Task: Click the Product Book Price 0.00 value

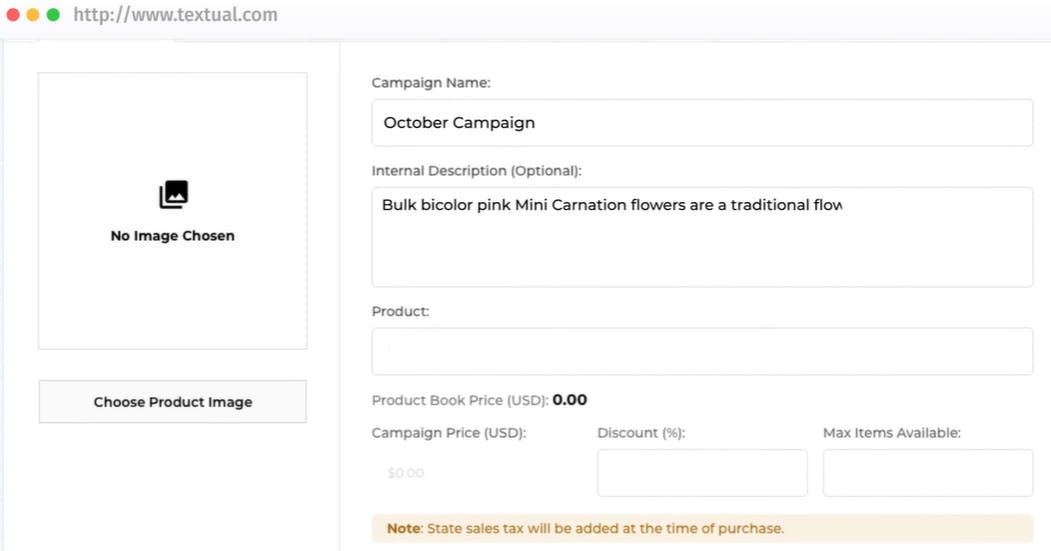Action: pyautogui.click(x=570, y=400)
